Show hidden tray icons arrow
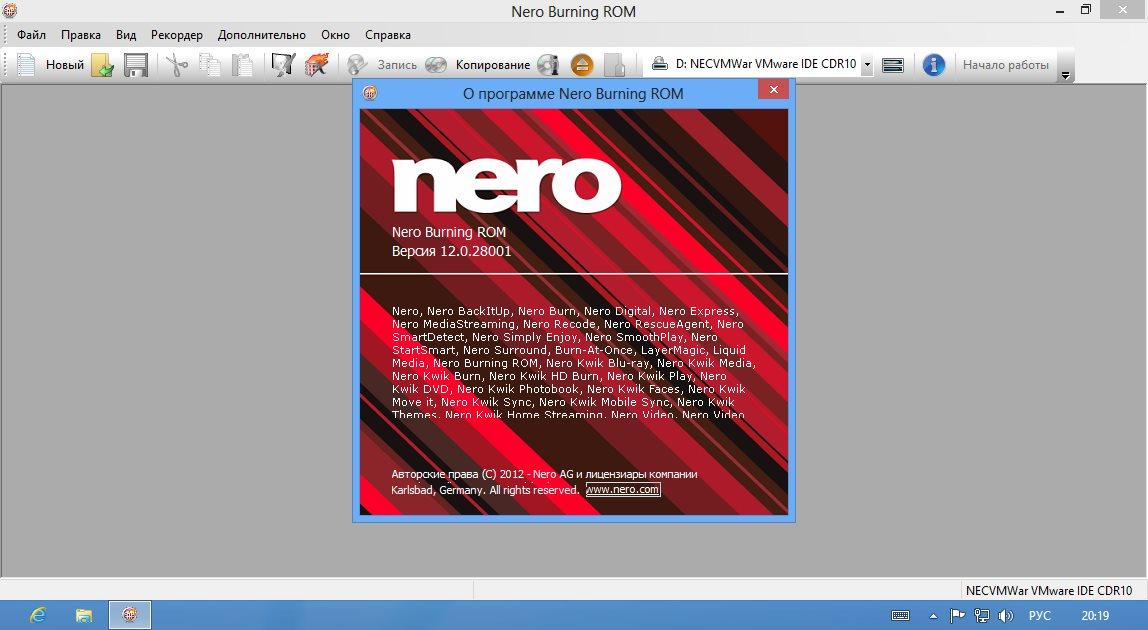 pyautogui.click(x=933, y=616)
